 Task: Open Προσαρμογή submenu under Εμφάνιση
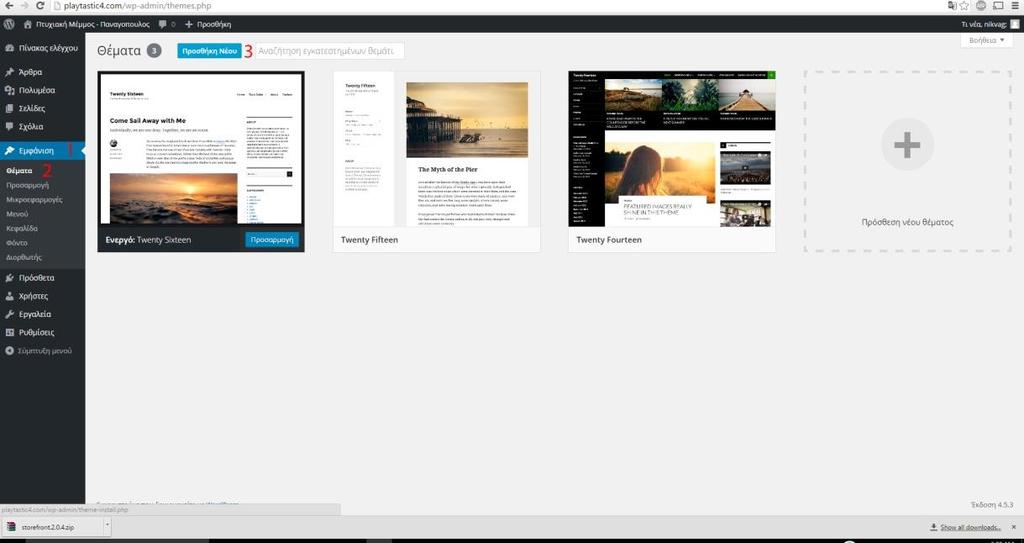pyautogui.click(x=27, y=185)
